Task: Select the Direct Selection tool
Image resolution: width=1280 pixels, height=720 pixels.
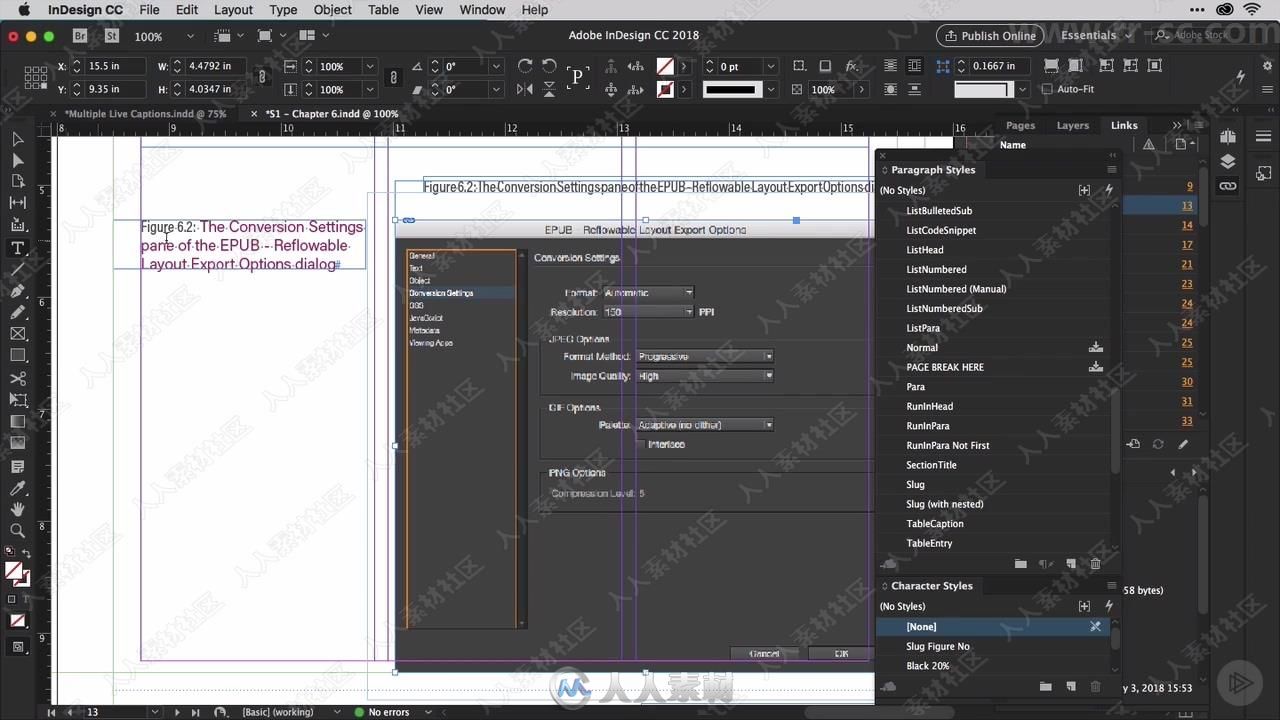Action: coord(17,160)
